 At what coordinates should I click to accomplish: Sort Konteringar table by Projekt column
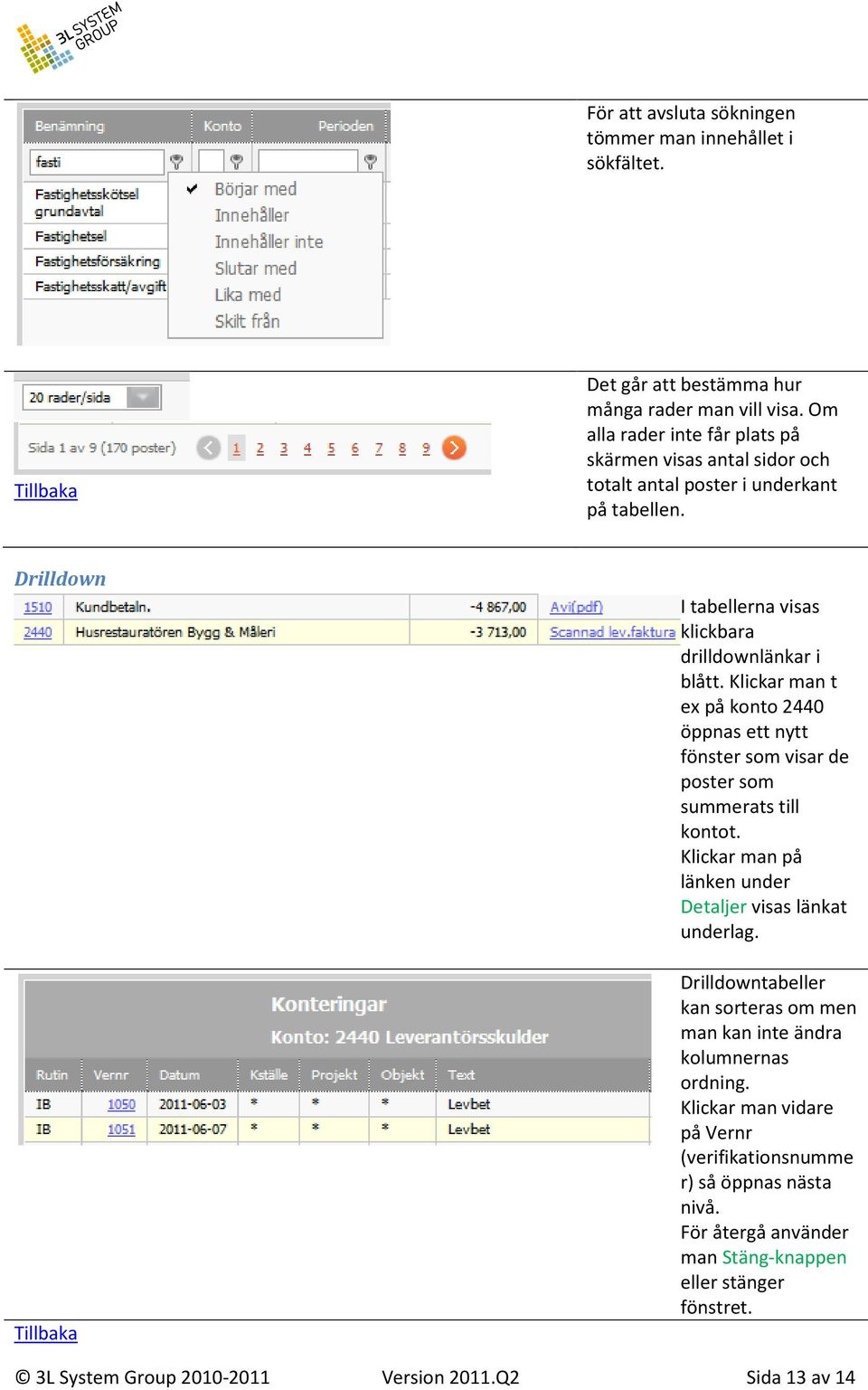tap(335, 1074)
